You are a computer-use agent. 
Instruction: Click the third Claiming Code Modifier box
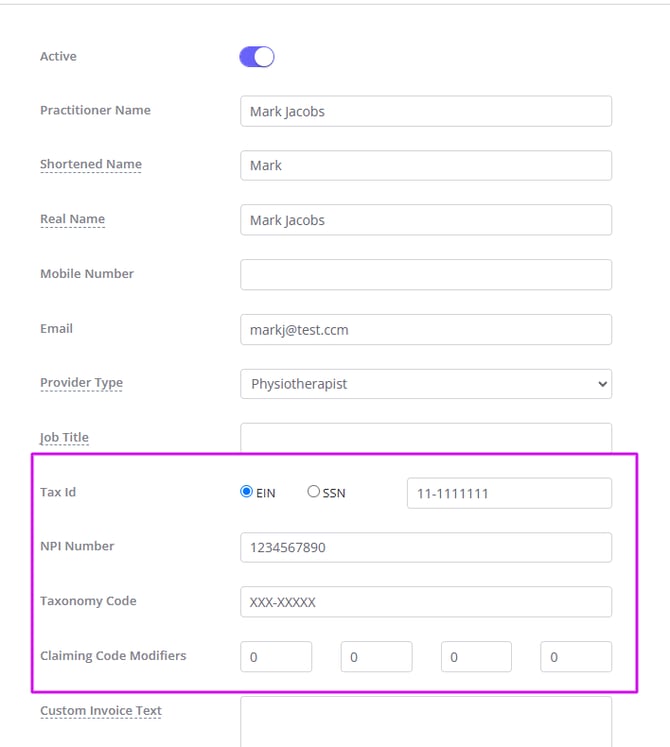[x=476, y=657]
